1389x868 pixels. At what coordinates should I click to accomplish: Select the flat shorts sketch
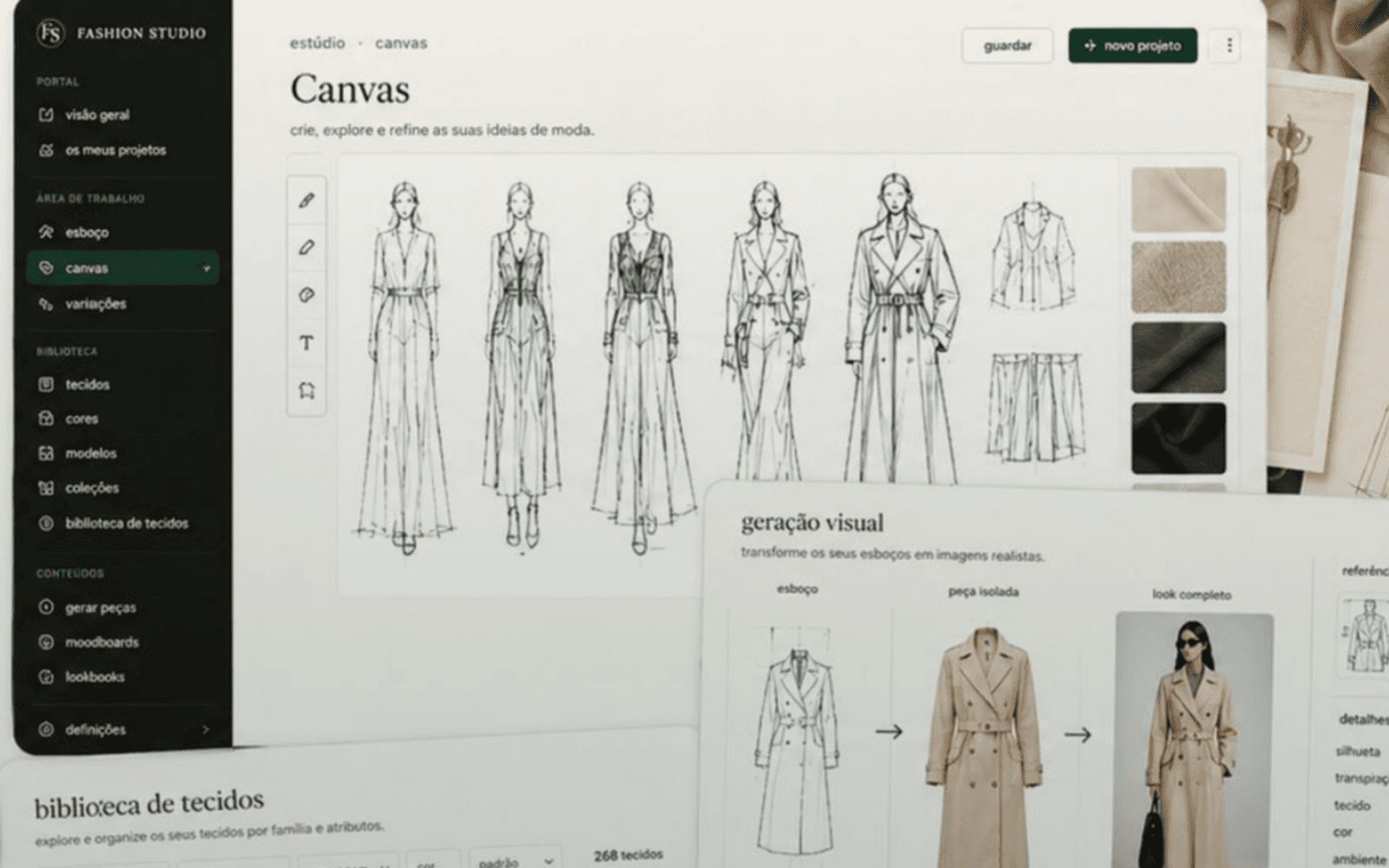[x=1035, y=406]
